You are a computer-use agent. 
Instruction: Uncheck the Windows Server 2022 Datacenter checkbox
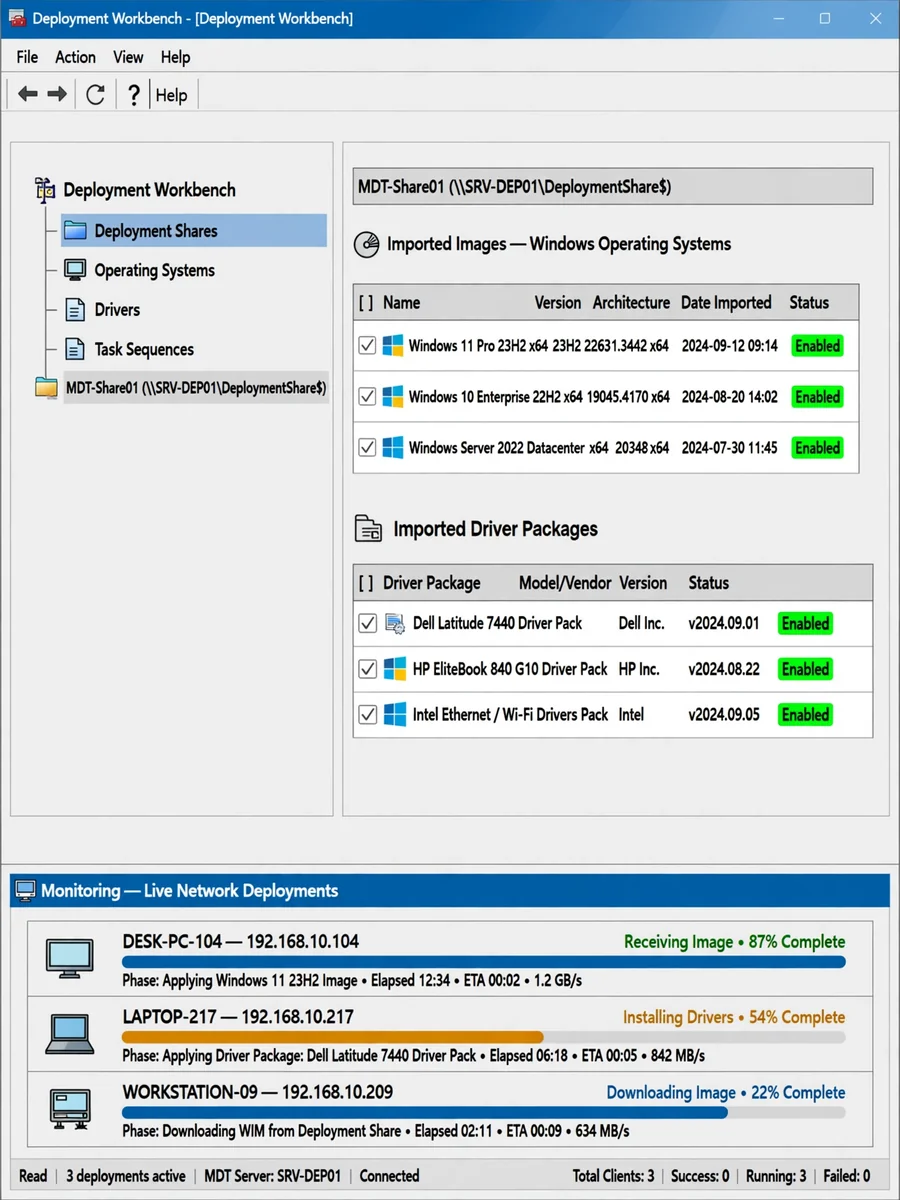coord(367,447)
